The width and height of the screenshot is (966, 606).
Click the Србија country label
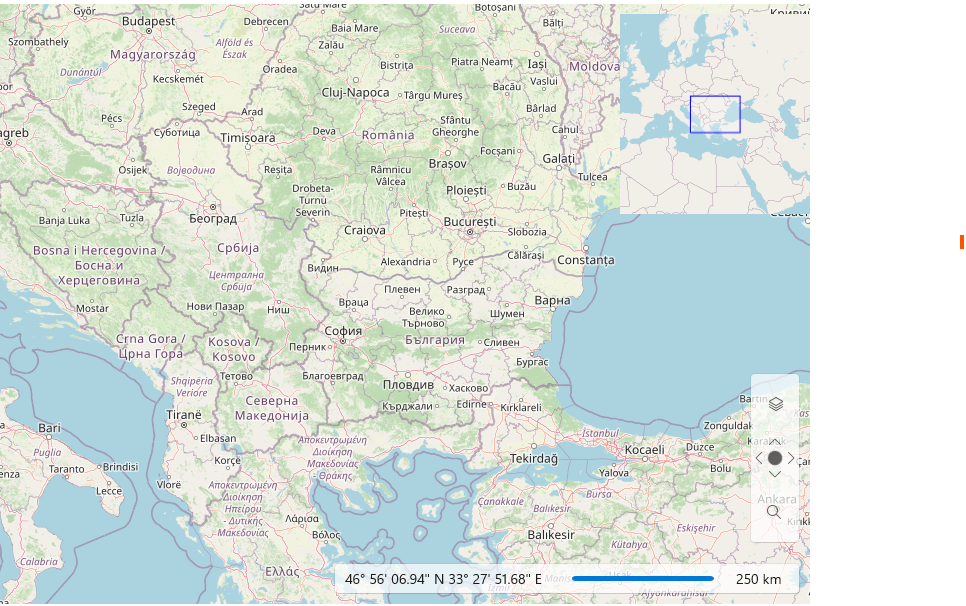(238, 248)
